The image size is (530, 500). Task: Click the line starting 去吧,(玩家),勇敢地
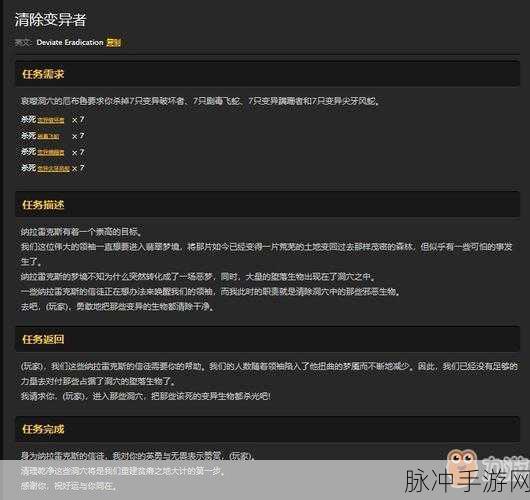coord(117,307)
